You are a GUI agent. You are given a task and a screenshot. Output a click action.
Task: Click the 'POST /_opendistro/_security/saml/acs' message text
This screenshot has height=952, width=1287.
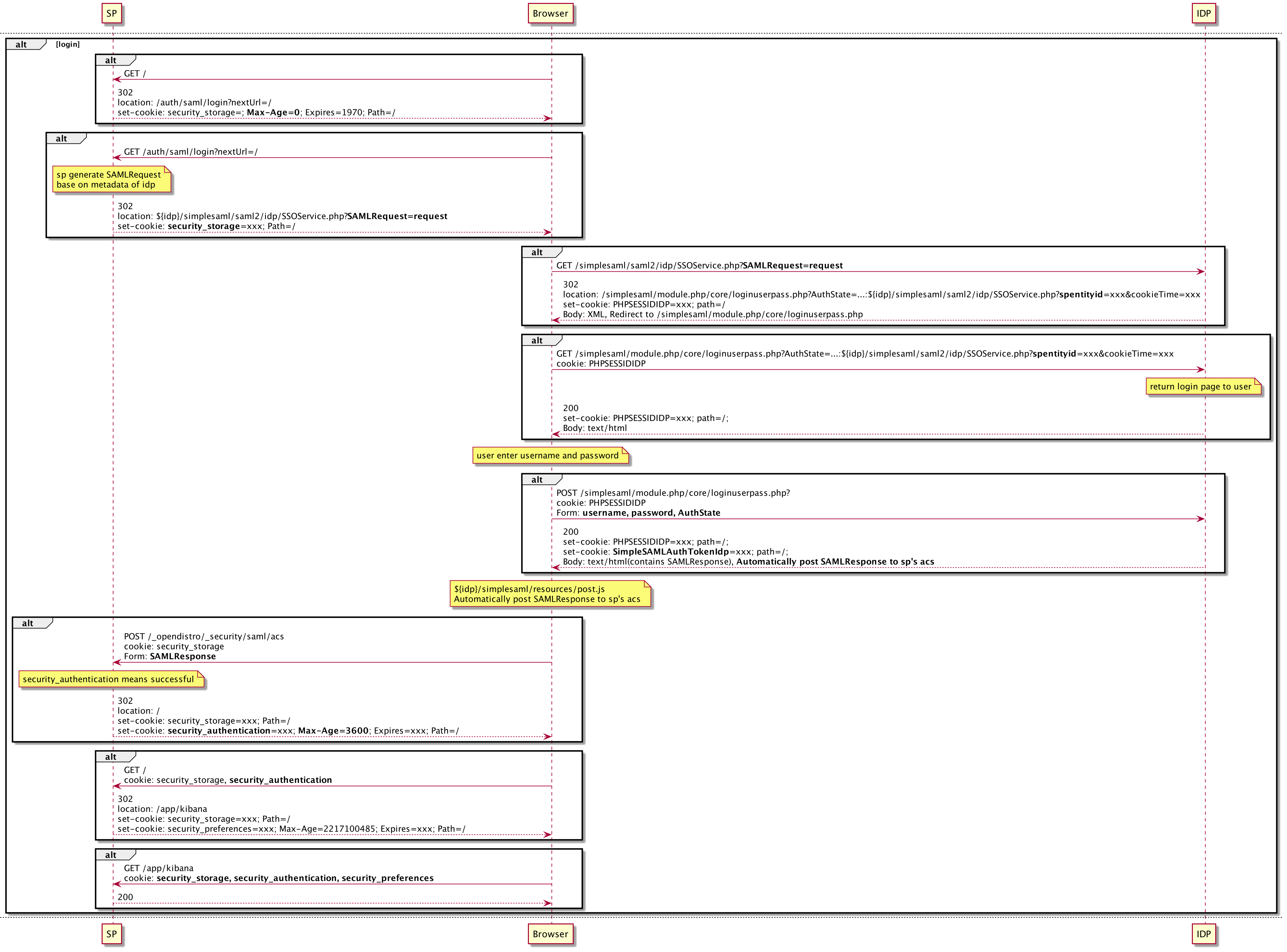pyautogui.click(x=204, y=636)
